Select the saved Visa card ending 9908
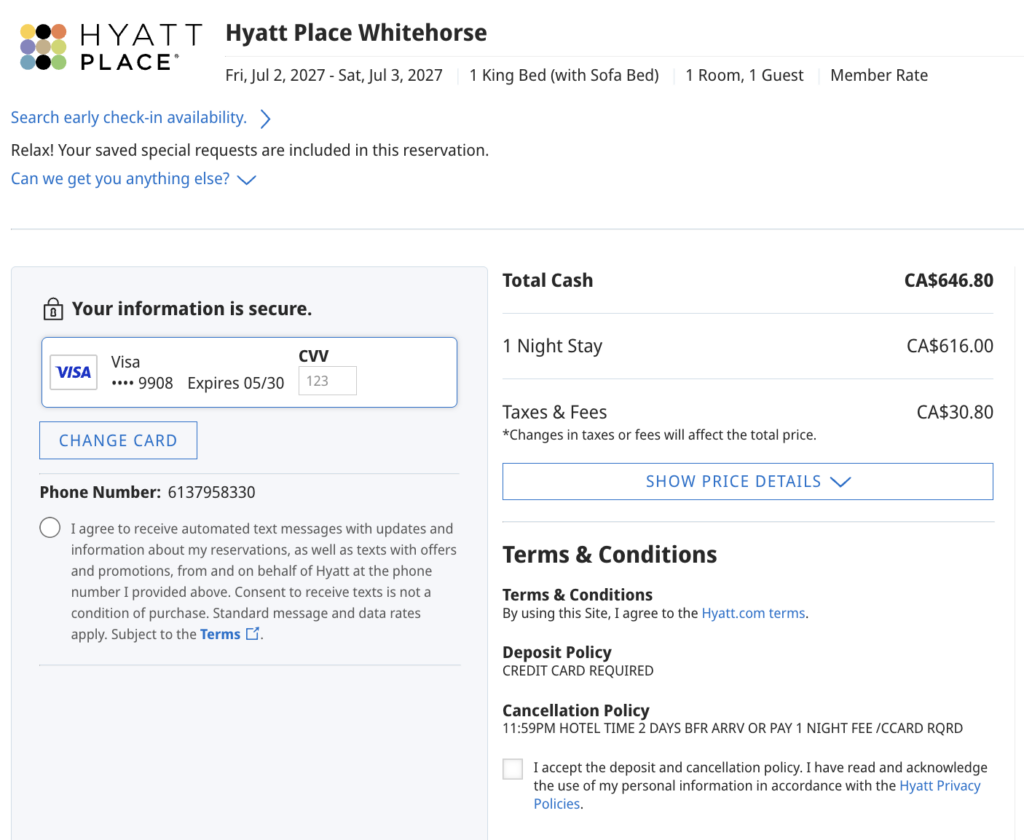The image size is (1024, 840). [x=249, y=372]
